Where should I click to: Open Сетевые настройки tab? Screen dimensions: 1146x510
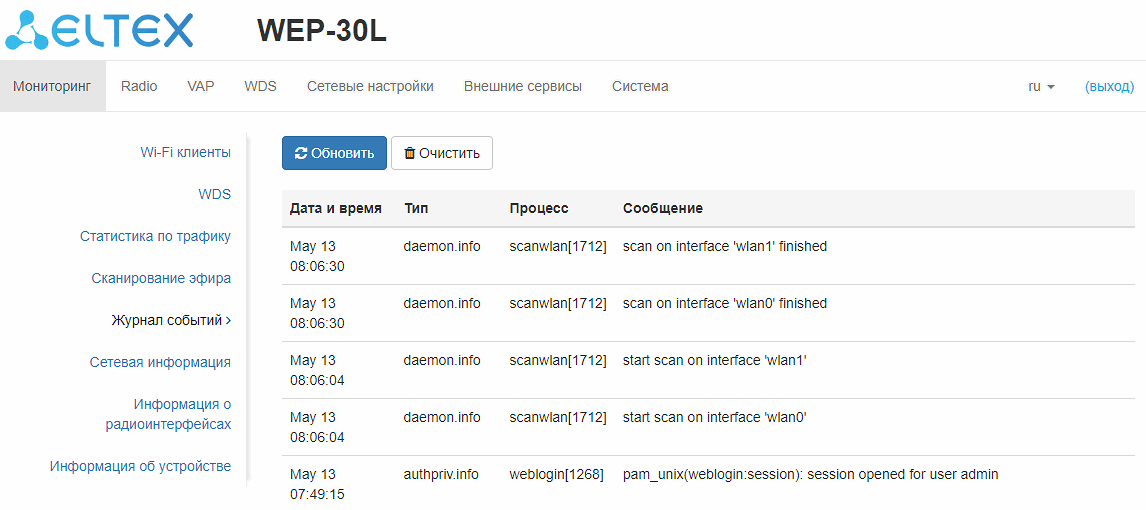[x=370, y=87]
